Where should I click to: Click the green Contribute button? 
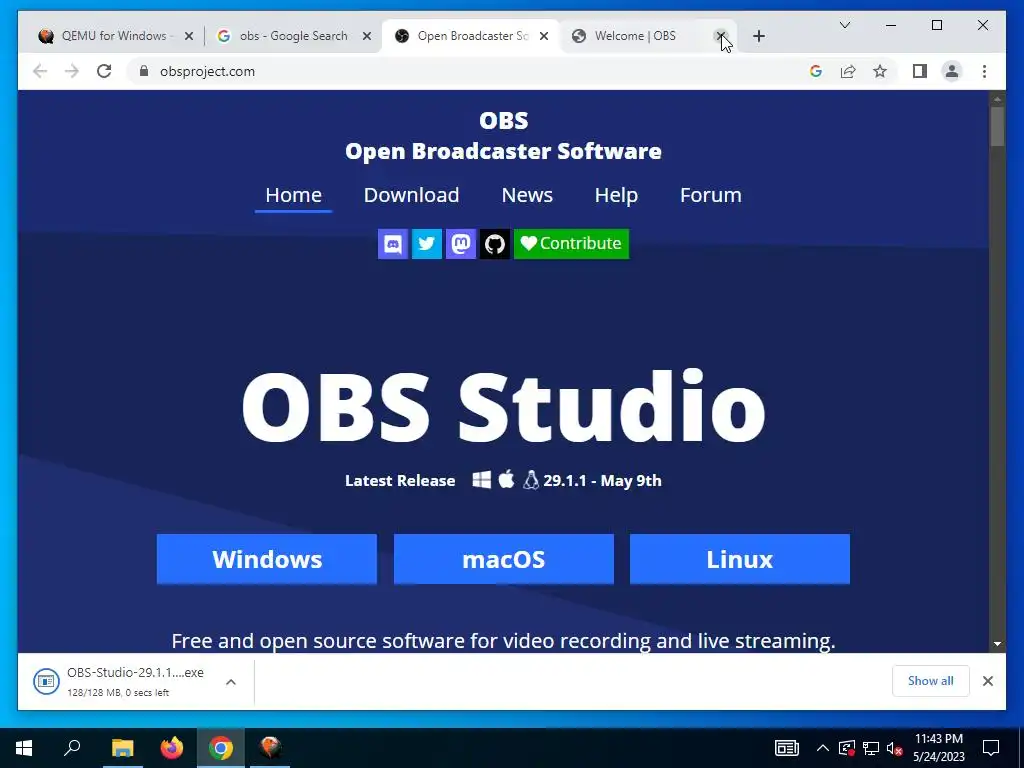click(x=571, y=244)
